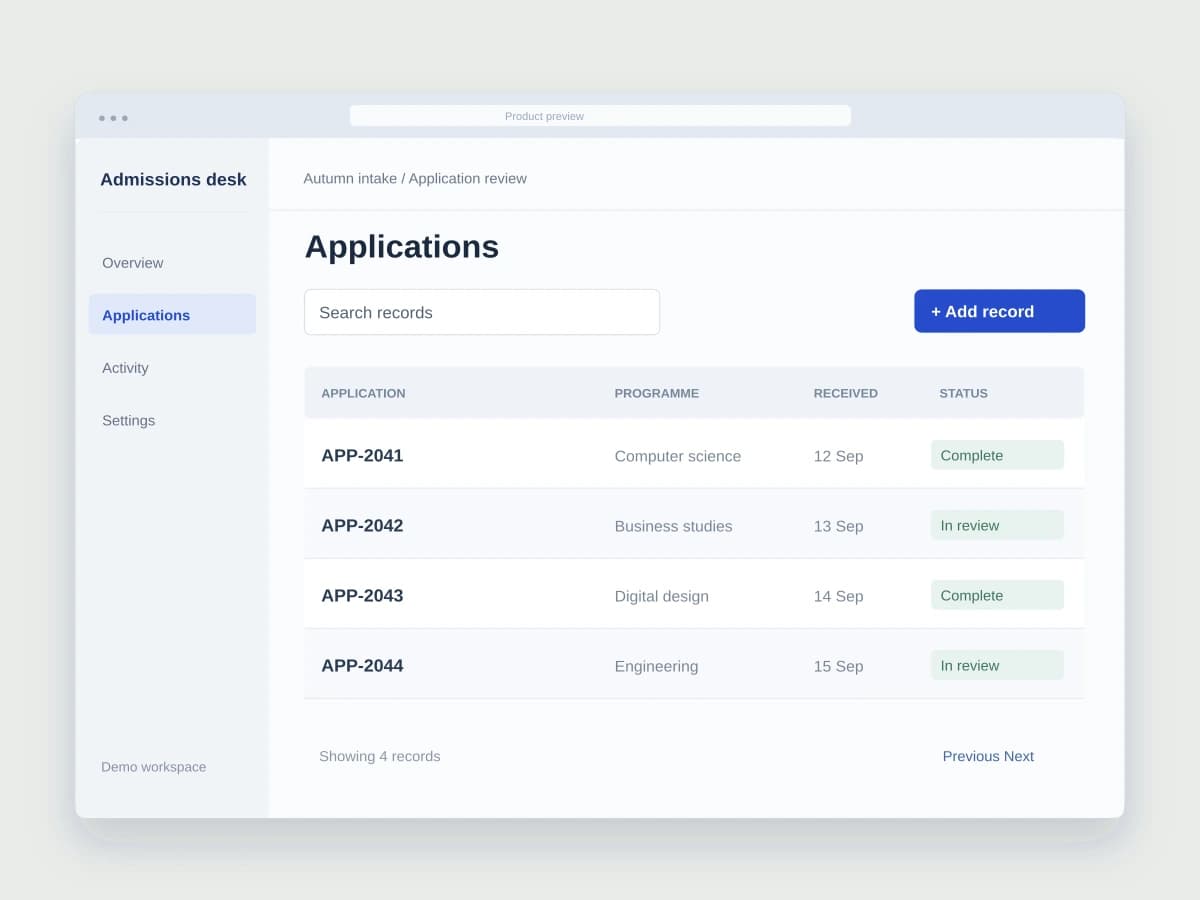Viewport: 1200px width, 900px height.
Task: Click the In review badge for APP-2044
Action: pos(997,665)
